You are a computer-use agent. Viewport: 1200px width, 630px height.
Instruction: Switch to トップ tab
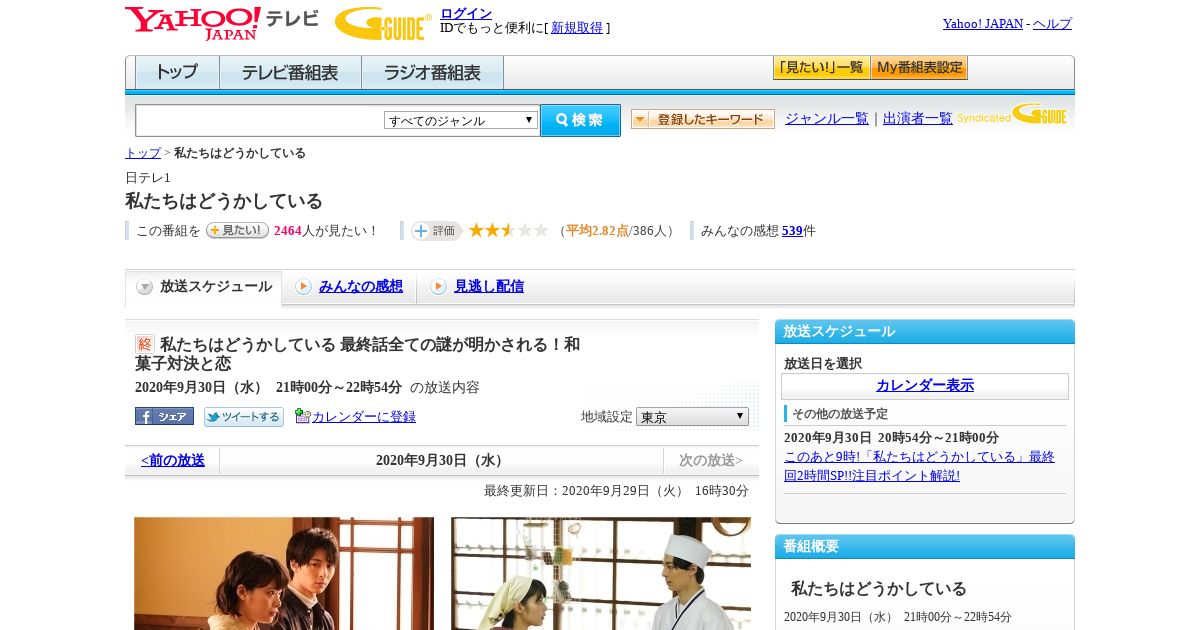coord(177,73)
